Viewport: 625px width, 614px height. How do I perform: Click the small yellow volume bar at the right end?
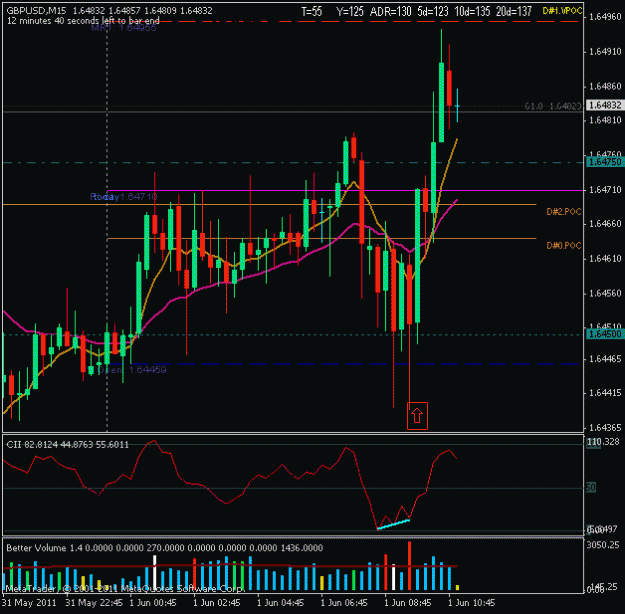click(457, 587)
